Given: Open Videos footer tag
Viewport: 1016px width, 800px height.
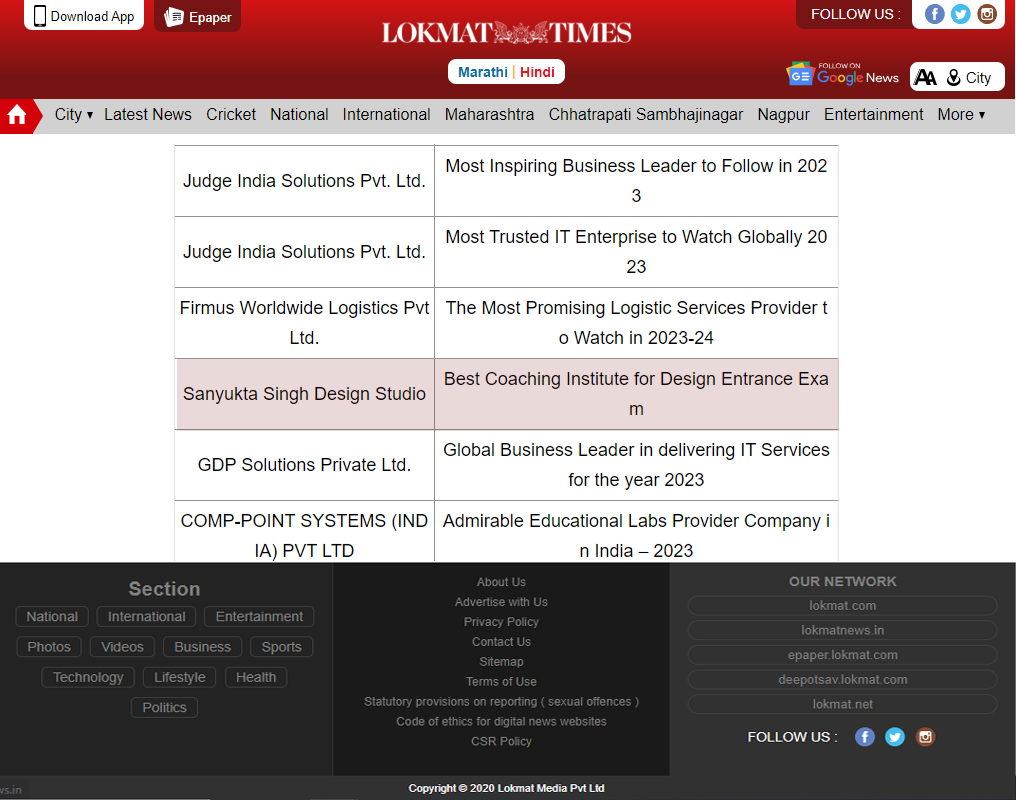Looking at the screenshot, I should click(122, 647).
